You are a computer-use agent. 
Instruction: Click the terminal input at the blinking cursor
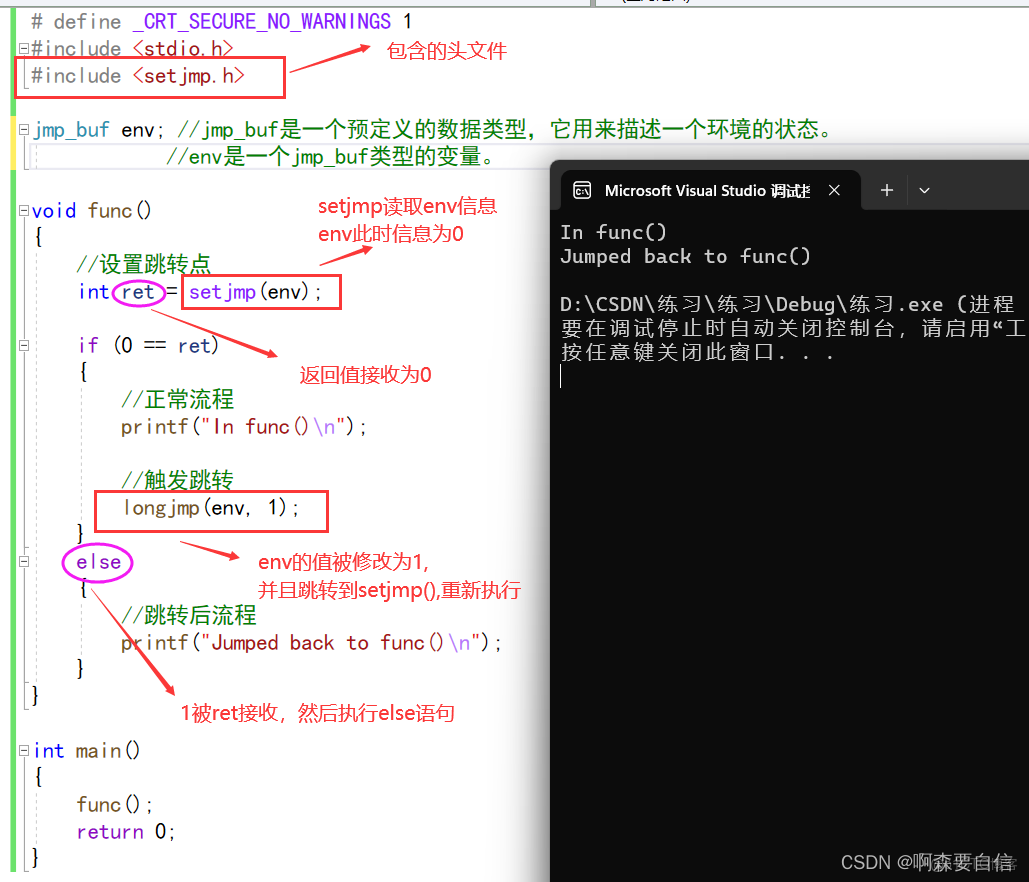[563, 375]
